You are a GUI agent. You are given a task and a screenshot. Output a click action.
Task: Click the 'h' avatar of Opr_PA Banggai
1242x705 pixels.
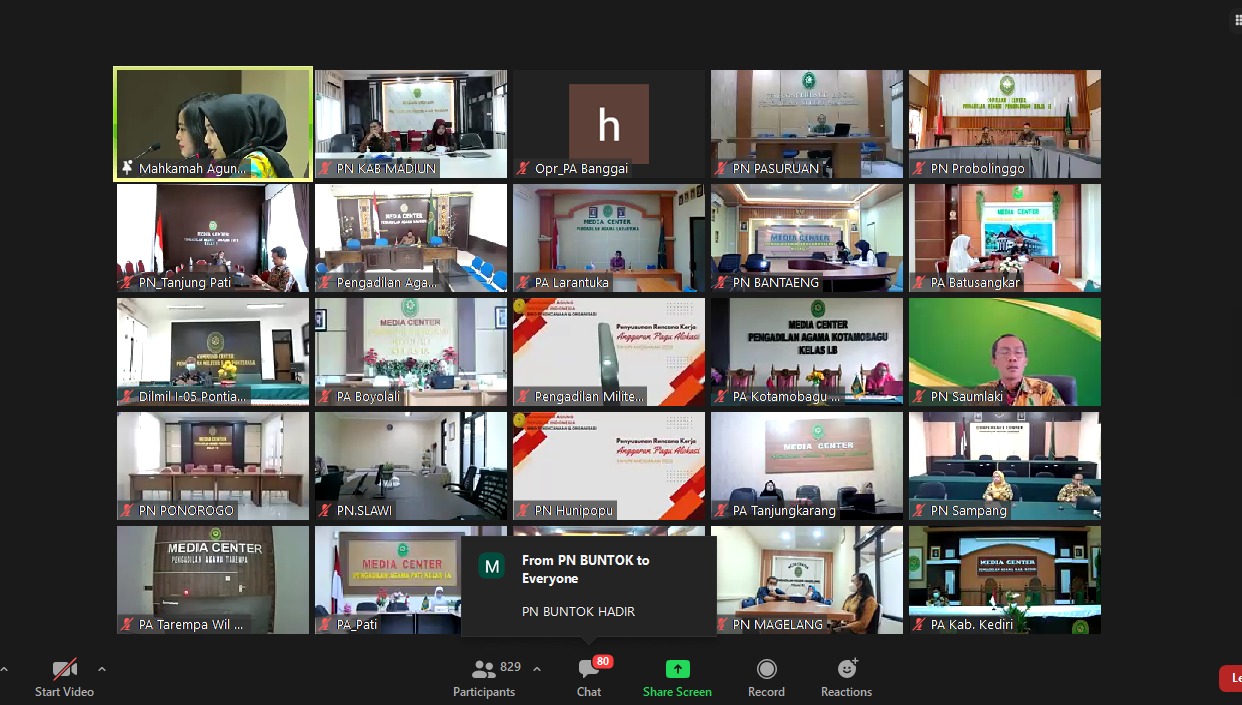point(608,124)
